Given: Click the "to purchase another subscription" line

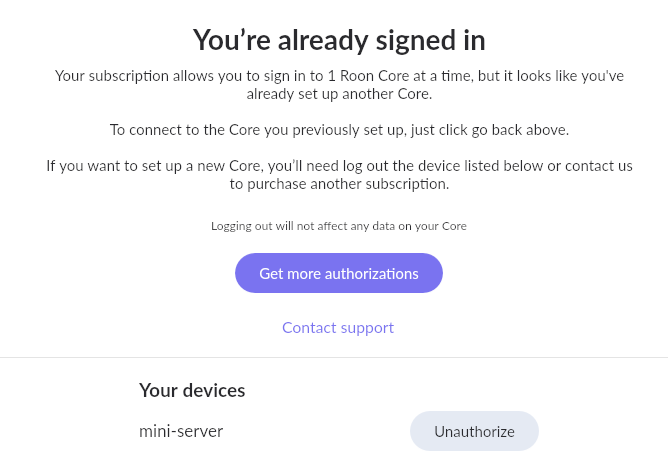Looking at the screenshot, I should (x=338, y=184).
